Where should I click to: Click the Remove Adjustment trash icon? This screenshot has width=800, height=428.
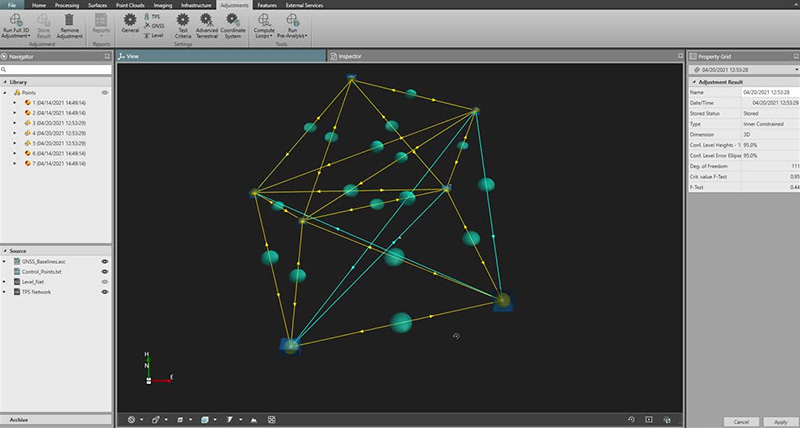point(69,19)
